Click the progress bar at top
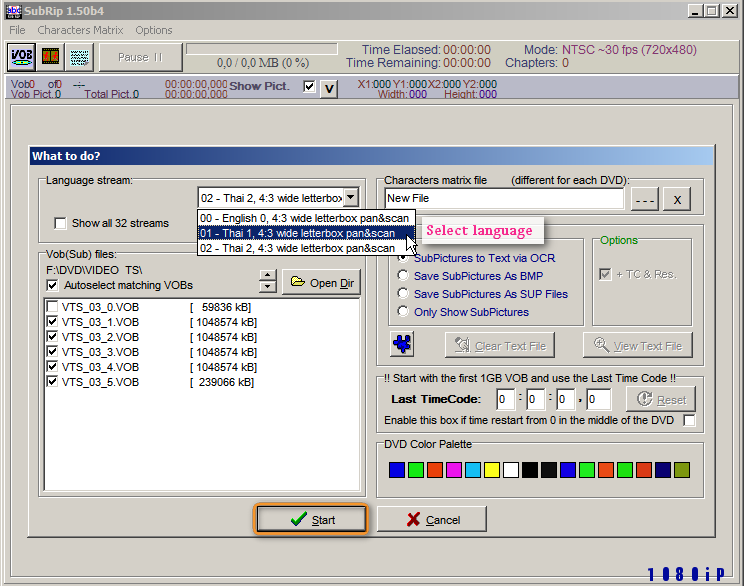 [x=262, y=49]
